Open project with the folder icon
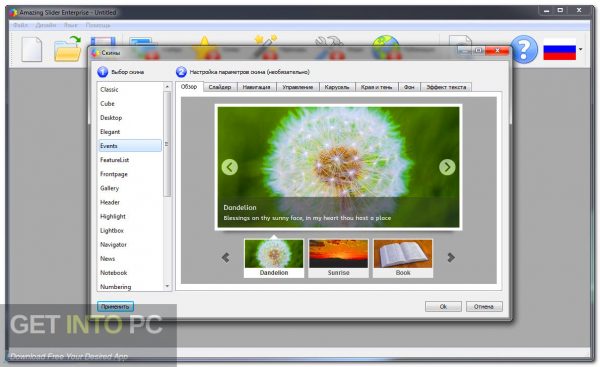Viewport: 600px width, 367px height. point(68,49)
